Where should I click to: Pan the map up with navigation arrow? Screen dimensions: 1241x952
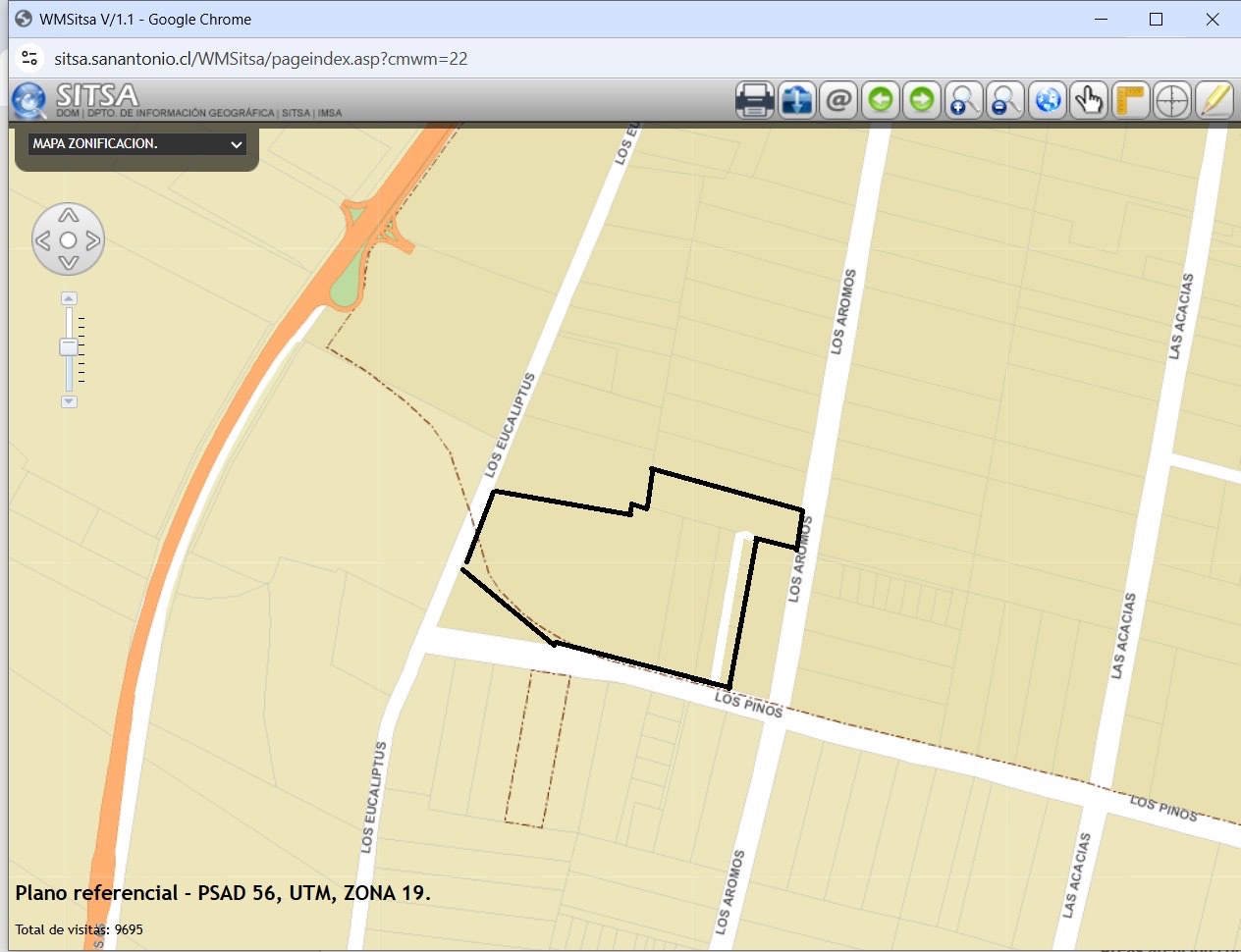click(x=68, y=216)
